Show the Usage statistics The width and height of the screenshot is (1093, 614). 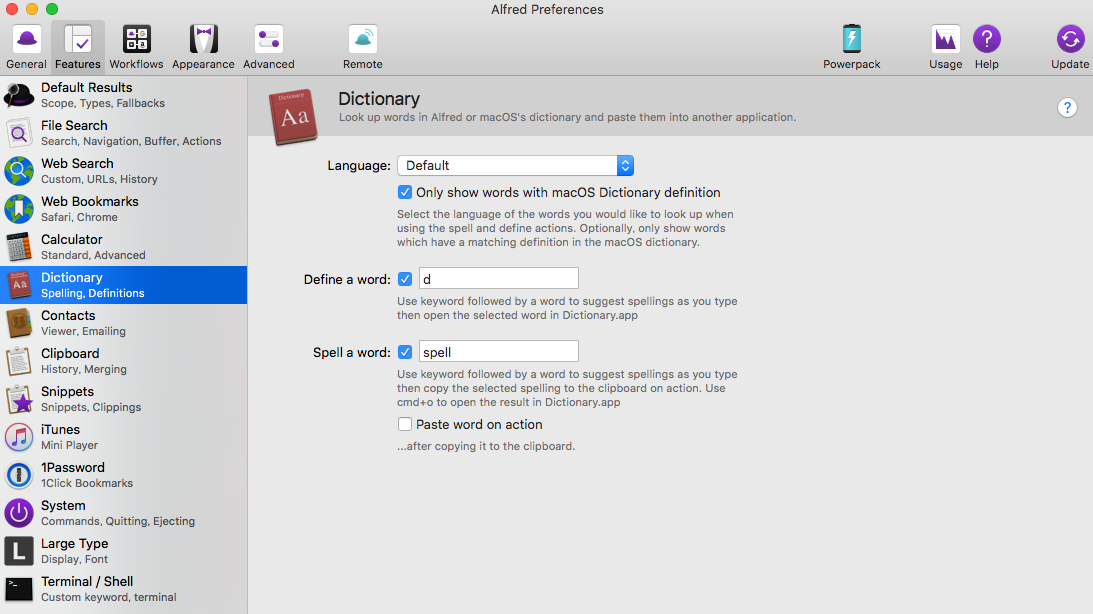[946, 47]
